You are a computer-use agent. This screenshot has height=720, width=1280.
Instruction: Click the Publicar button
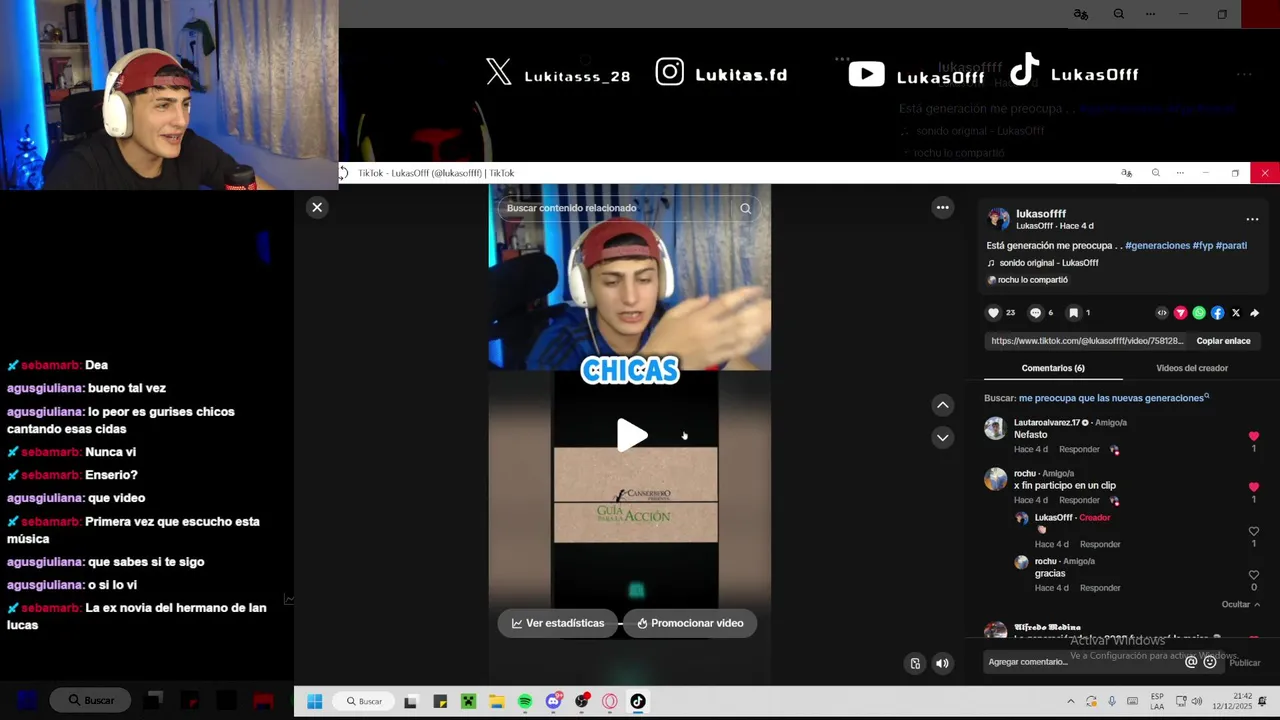click(x=1245, y=663)
